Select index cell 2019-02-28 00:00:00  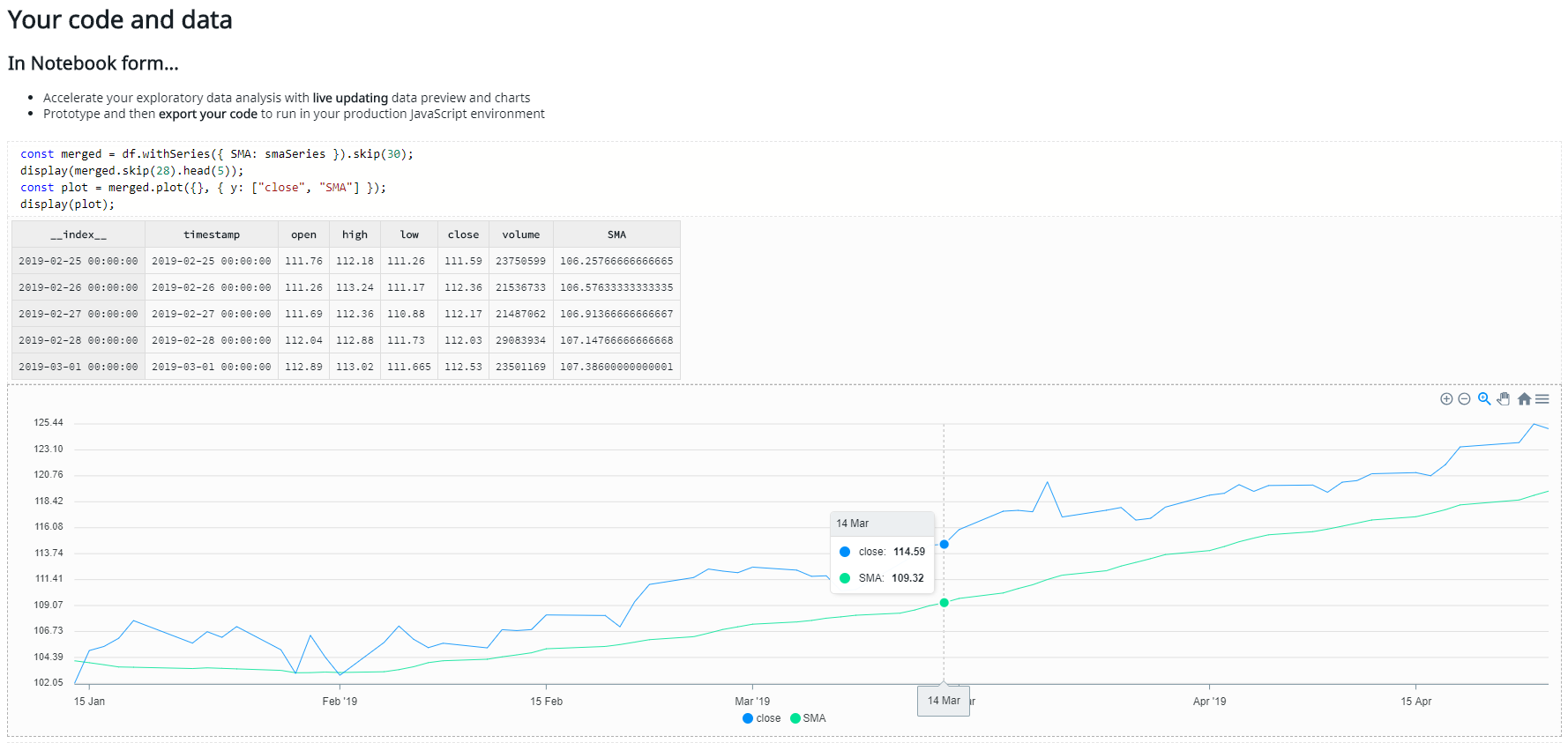pos(78,340)
